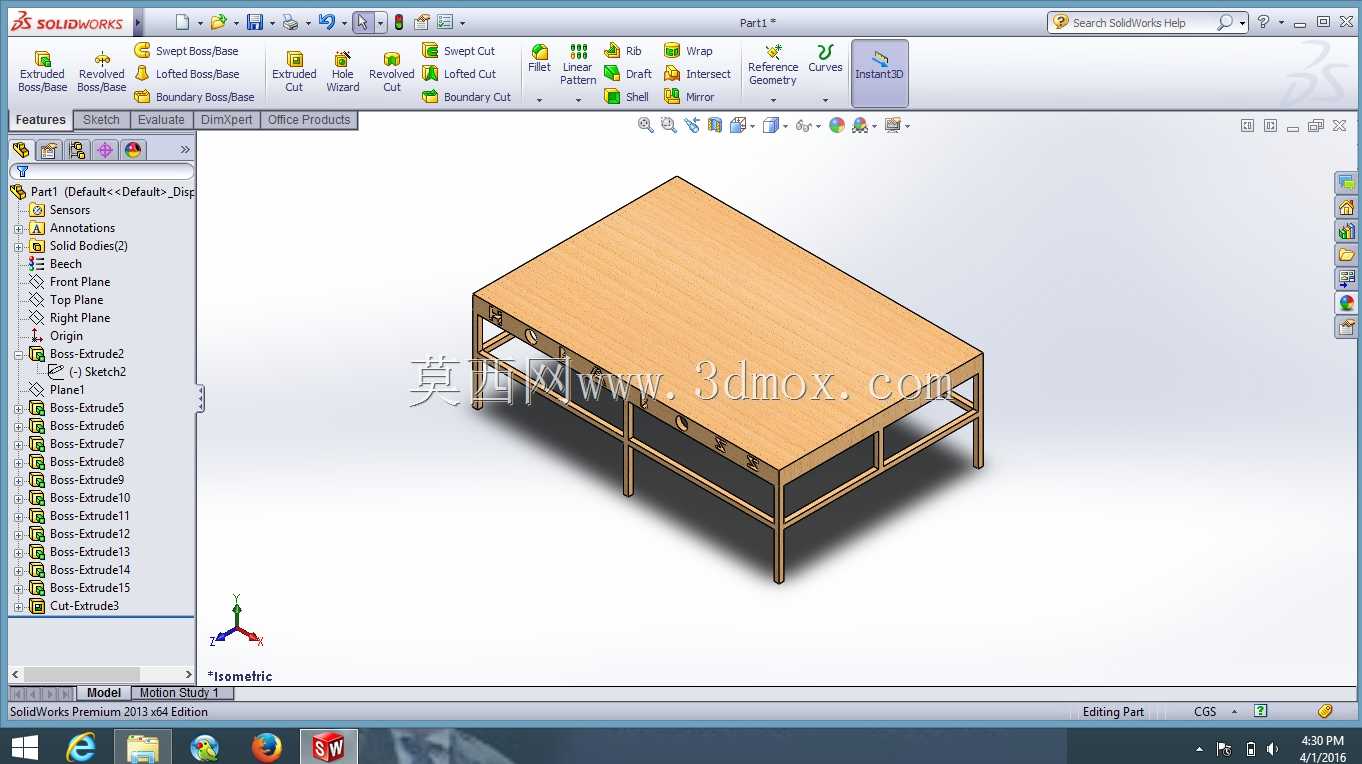This screenshot has height=764, width=1362.
Task: Switch to the Sketch tab
Action: [101, 120]
